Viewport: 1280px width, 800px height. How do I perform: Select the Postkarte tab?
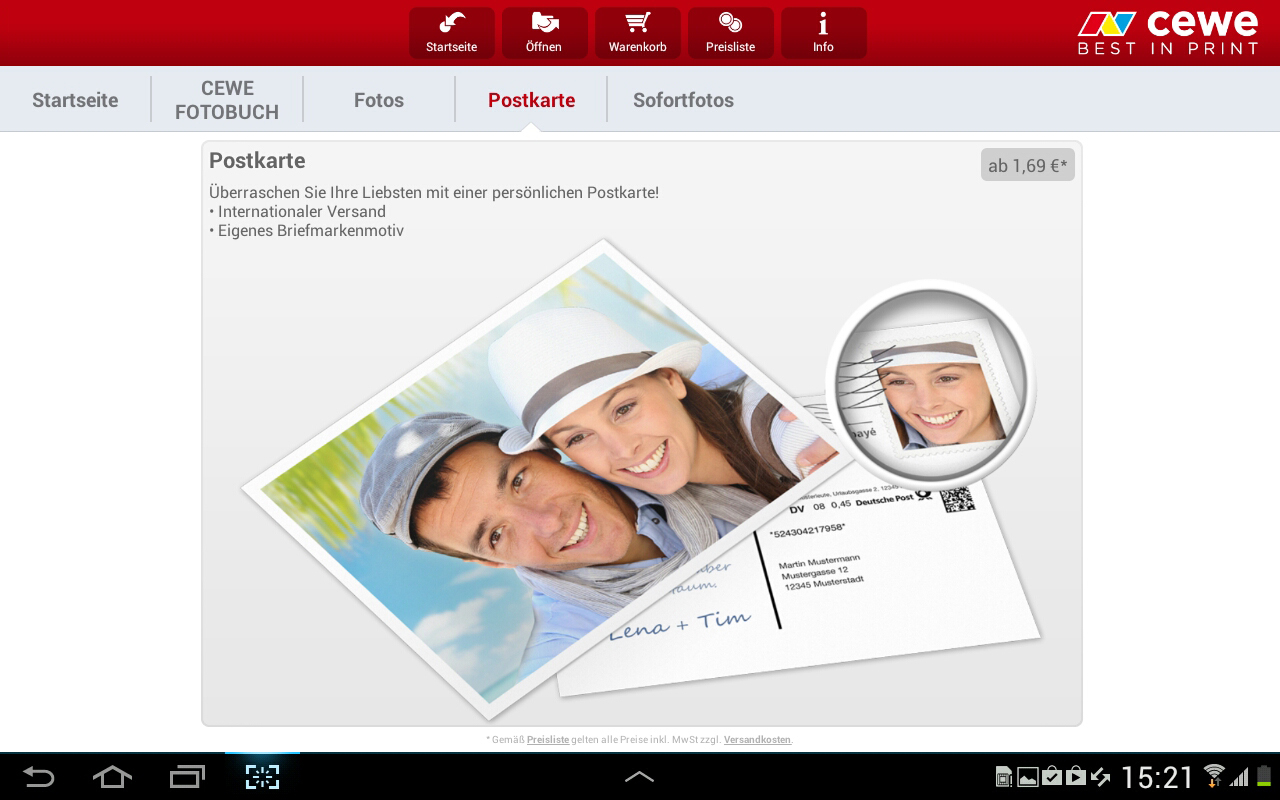pyautogui.click(x=531, y=100)
